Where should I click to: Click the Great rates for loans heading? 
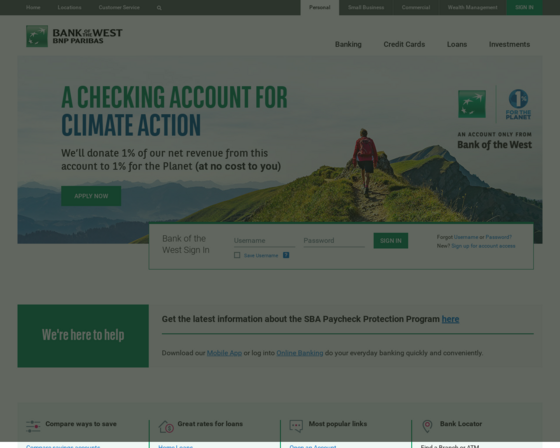[210, 424]
